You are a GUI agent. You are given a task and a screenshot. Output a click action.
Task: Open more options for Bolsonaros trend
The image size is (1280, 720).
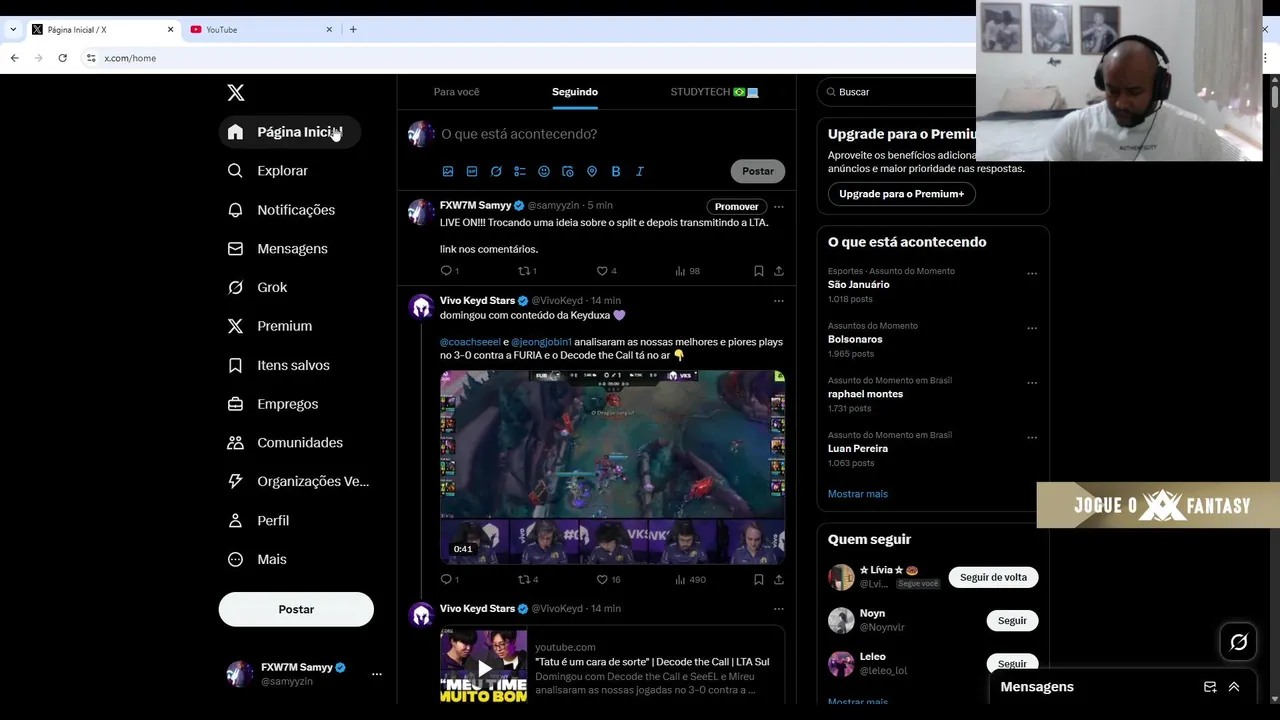[x=1032, y=329]
